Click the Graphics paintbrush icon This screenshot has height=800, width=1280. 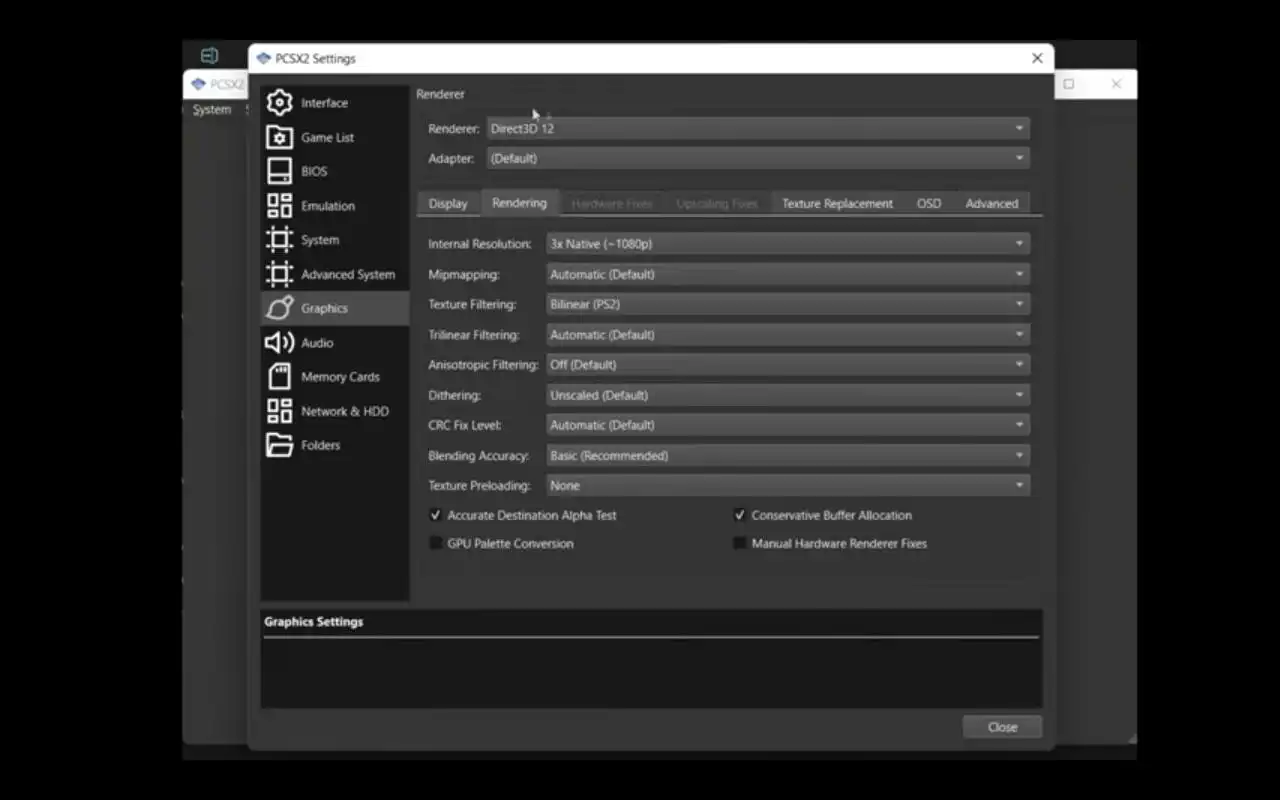tap(279, 308)
